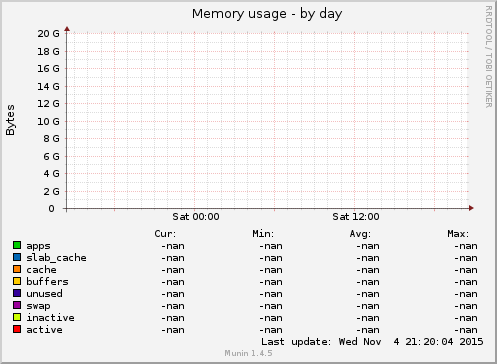Screen dimensions: 497x364
Task: Select the 'active' legend label
Action: (x=44, y=330)
